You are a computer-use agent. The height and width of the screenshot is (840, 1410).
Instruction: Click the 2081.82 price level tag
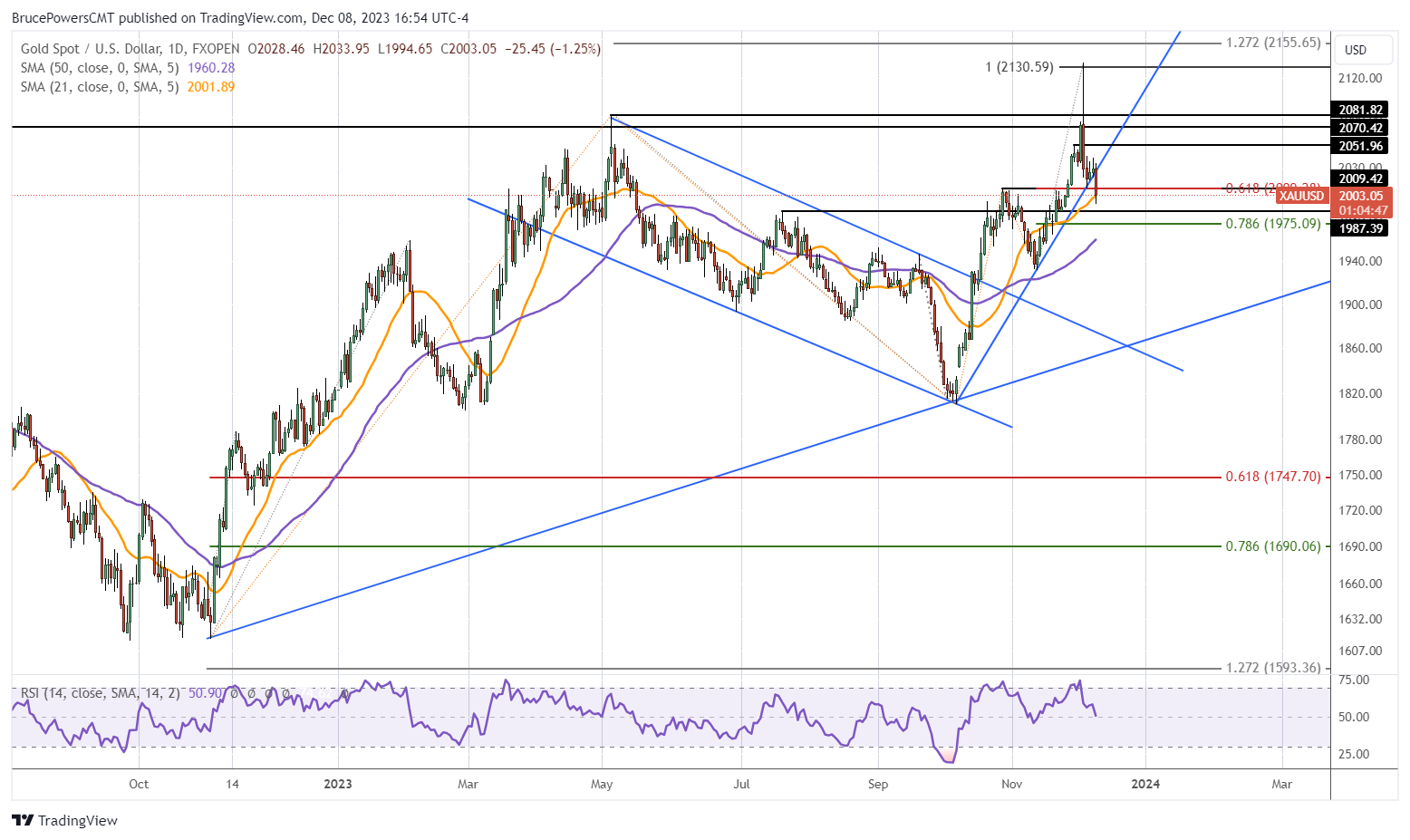coord(1360,111)
